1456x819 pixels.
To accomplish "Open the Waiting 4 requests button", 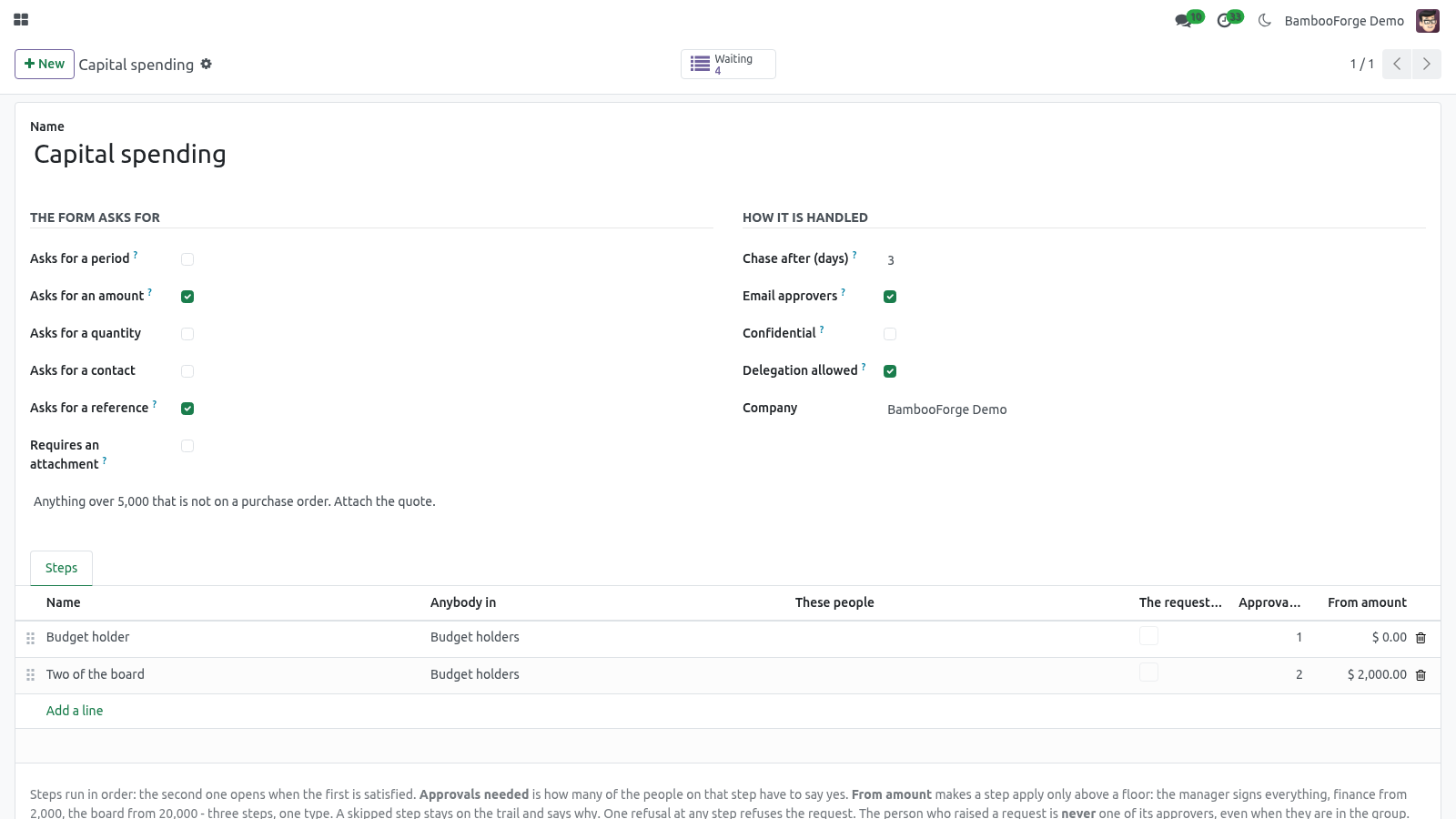I will 728,64.
